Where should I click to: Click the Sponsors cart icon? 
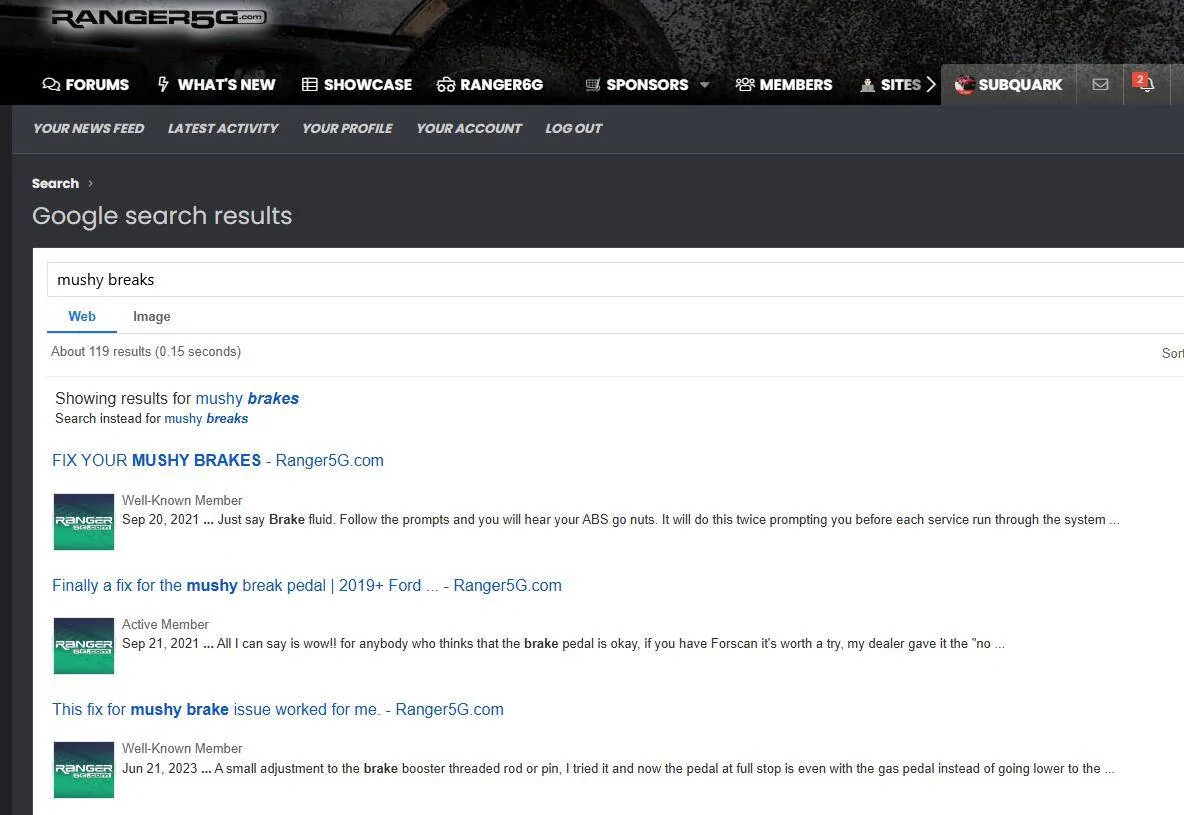click(593, 85)
